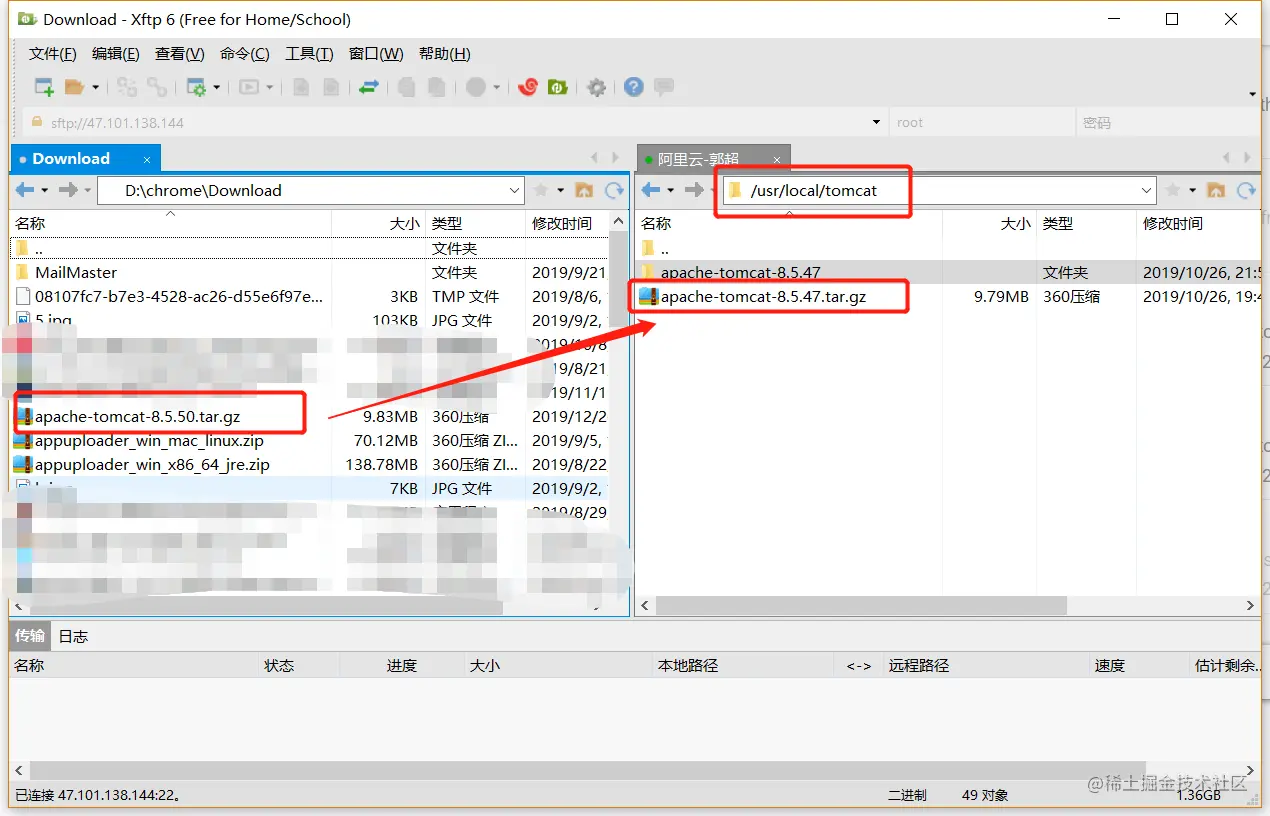Sort local files by 修改时间 column
Screen dimensions: 1270x816
click(566, 223)
